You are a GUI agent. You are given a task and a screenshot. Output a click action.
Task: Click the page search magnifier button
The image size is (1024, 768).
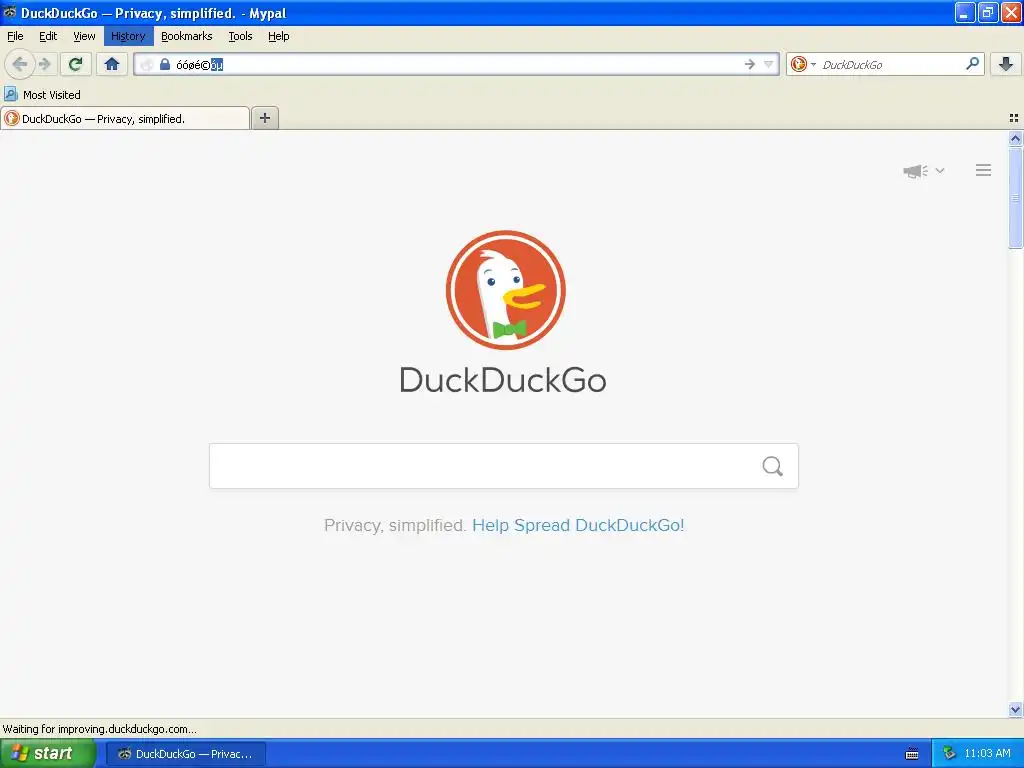pos(773,466)
